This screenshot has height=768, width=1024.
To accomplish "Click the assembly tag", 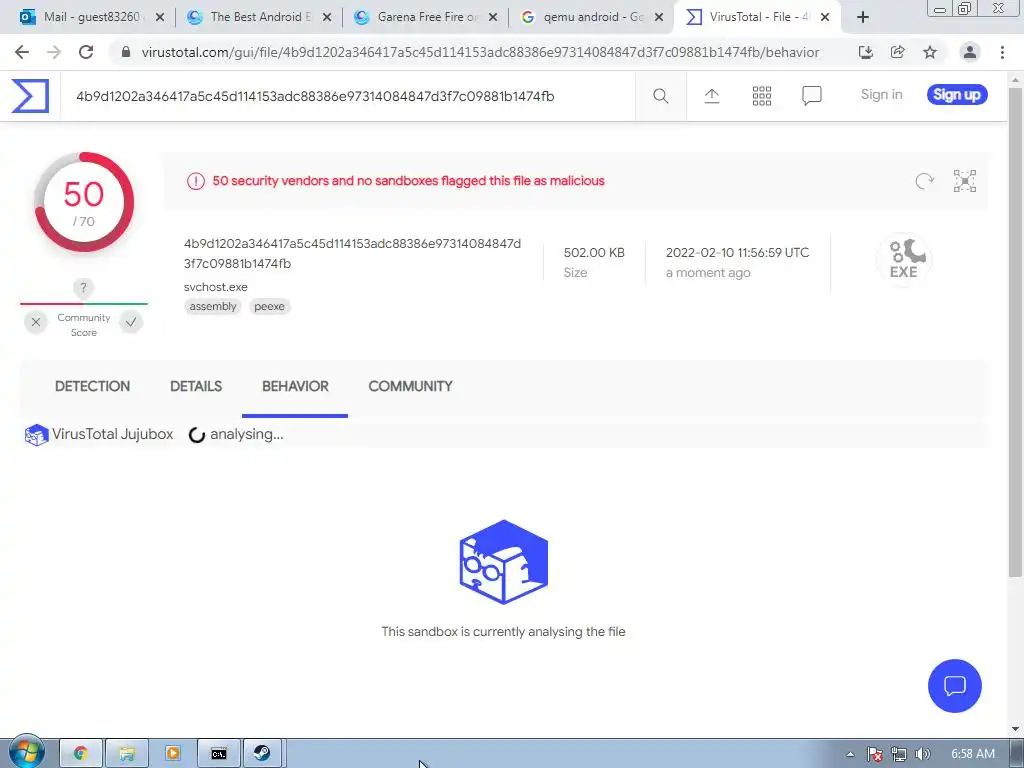I will (x=213, y=306).
